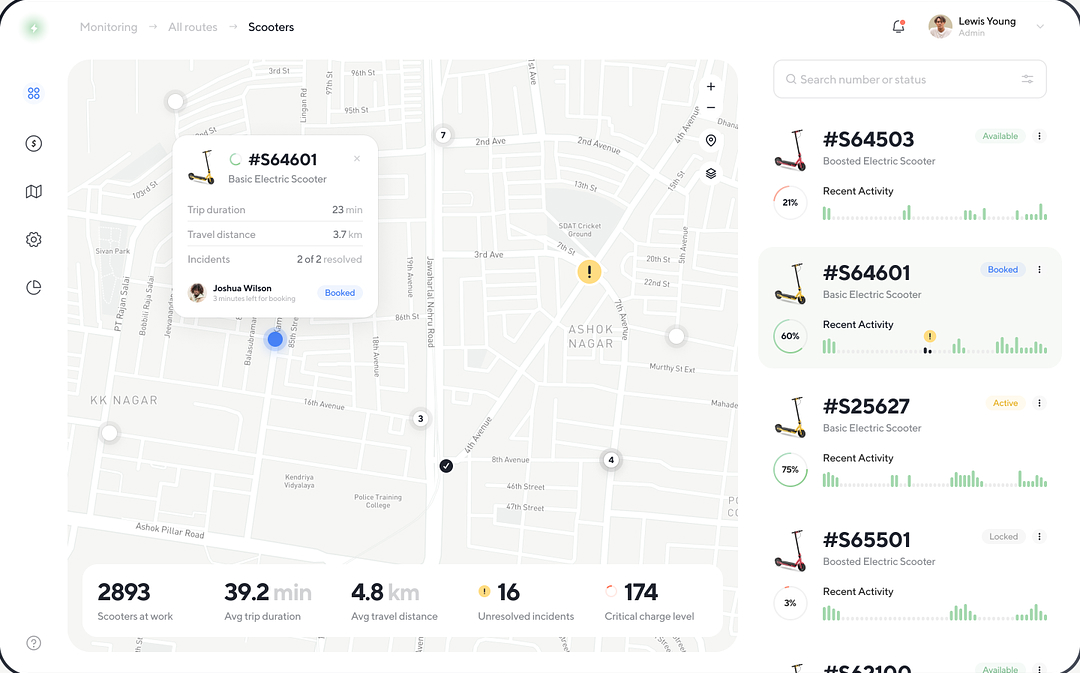Viewport: 1080px width, 673px height.
Task: Open options menu for scooter #S25627
Action: click(1038, 403)
